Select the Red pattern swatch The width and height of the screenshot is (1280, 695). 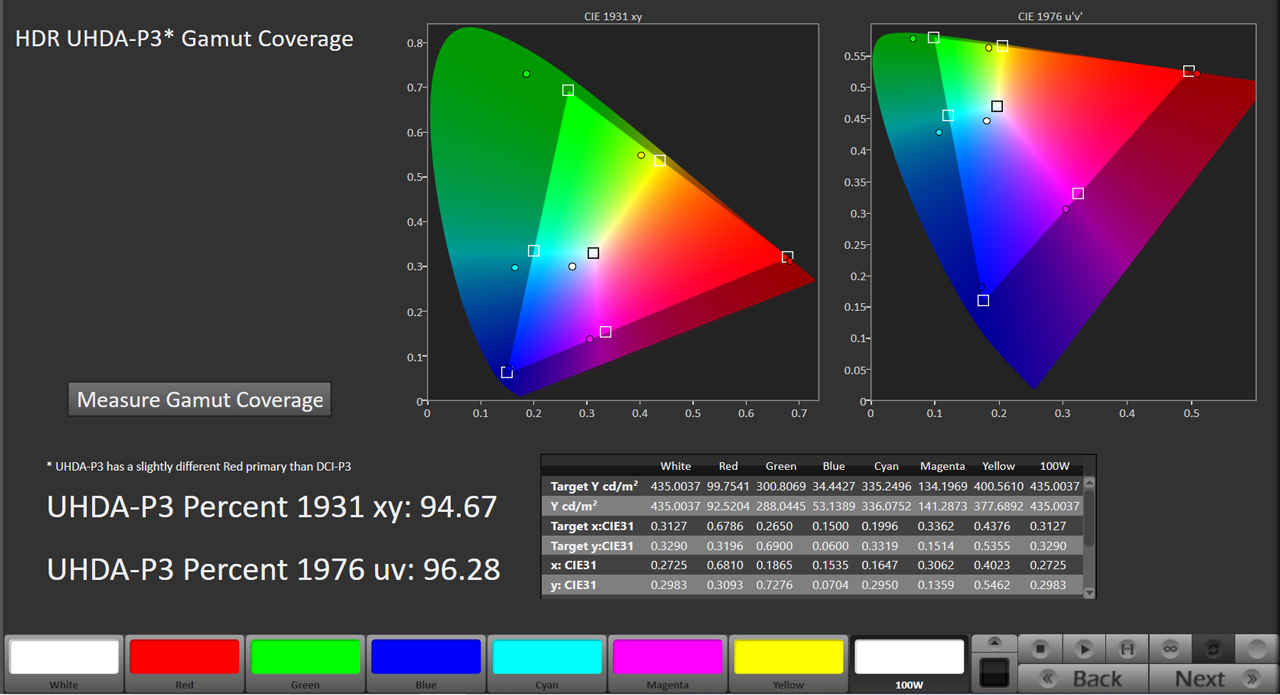pyautogui.click(x=184, y=663)
